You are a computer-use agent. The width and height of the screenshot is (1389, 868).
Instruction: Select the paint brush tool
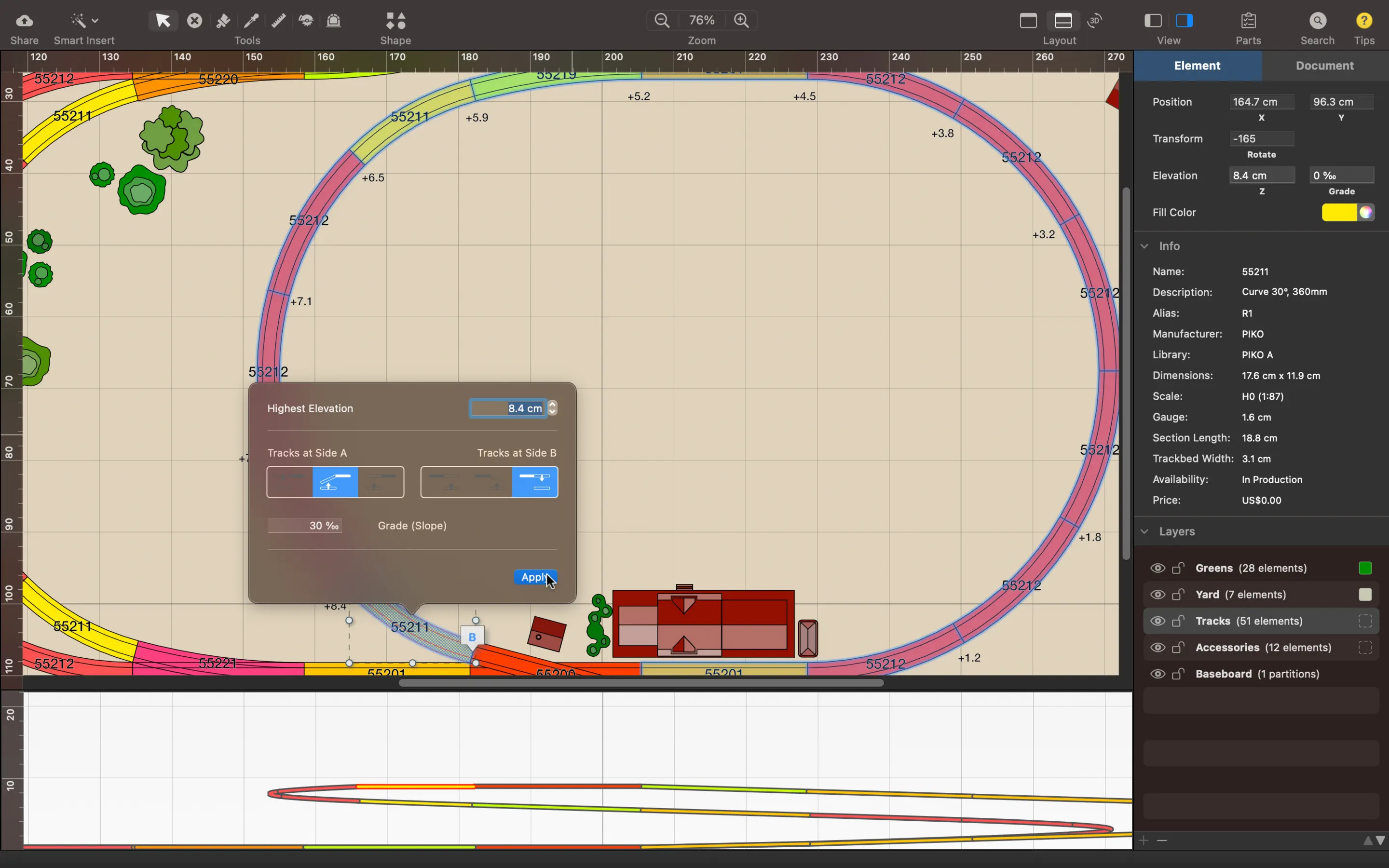pos(223,21)
